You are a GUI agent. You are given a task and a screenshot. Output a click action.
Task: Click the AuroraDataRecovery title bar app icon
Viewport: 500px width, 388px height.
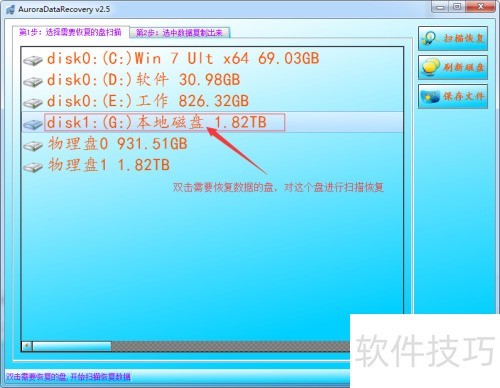[x=10, y=9]
